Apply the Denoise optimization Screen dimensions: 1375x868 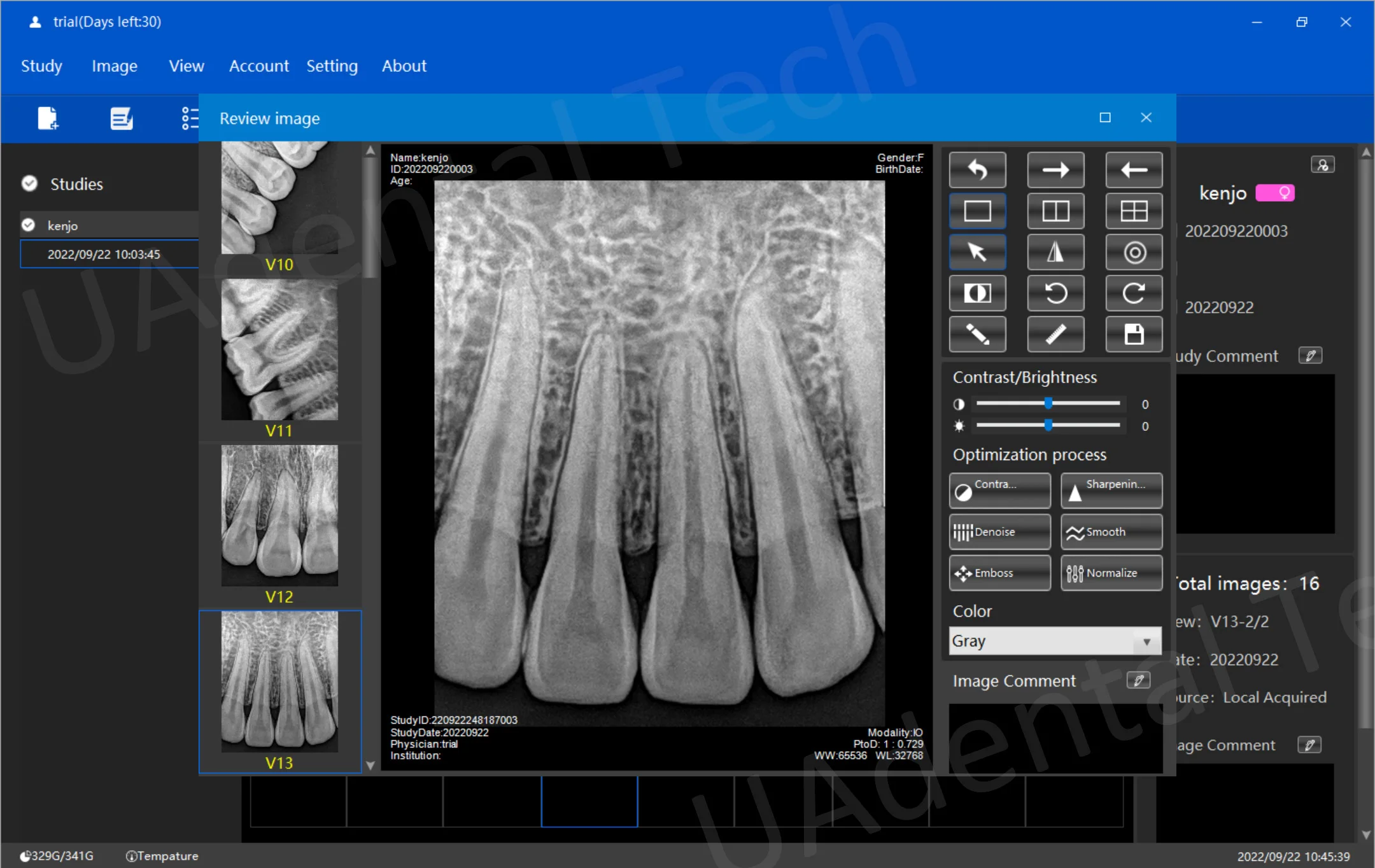[x=999, y=532]
